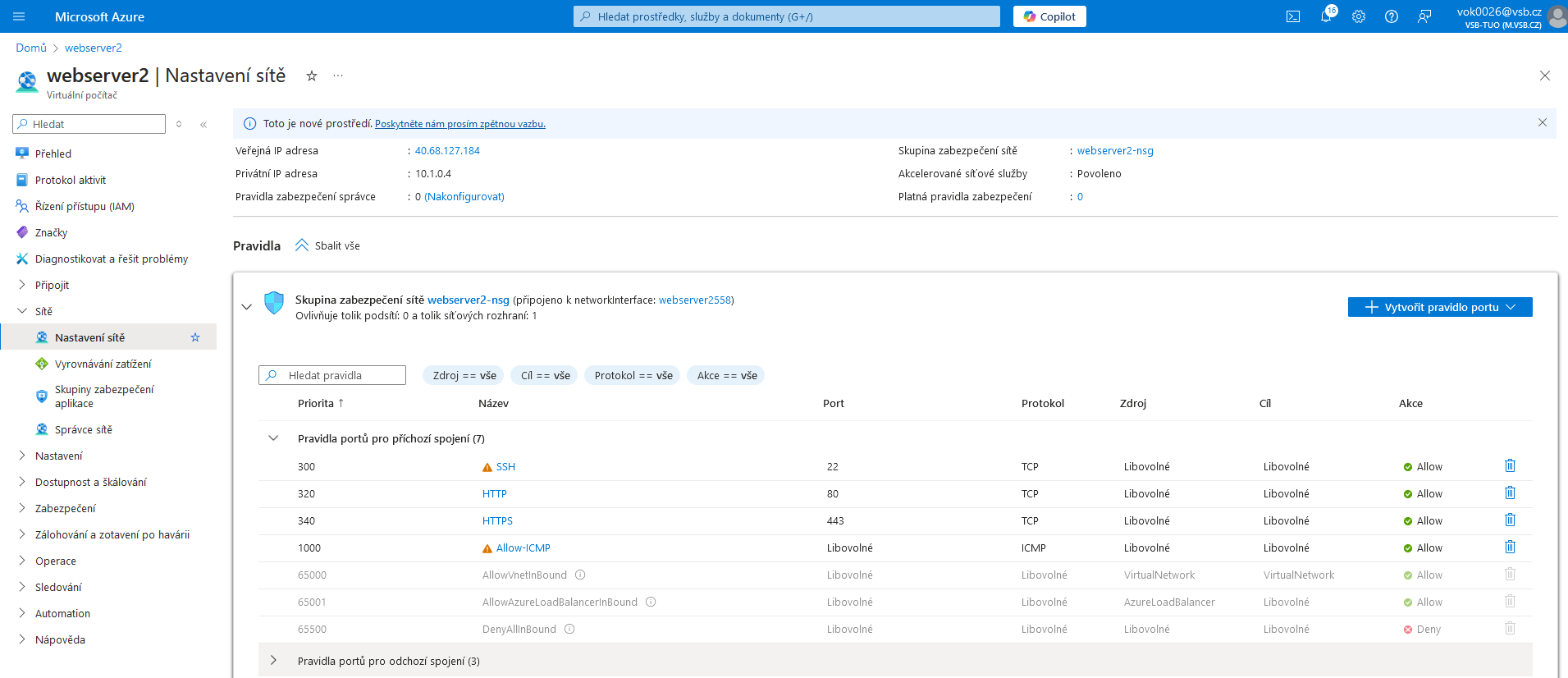Click Vytvořit pravidlo portu button

click(1440, 307)
